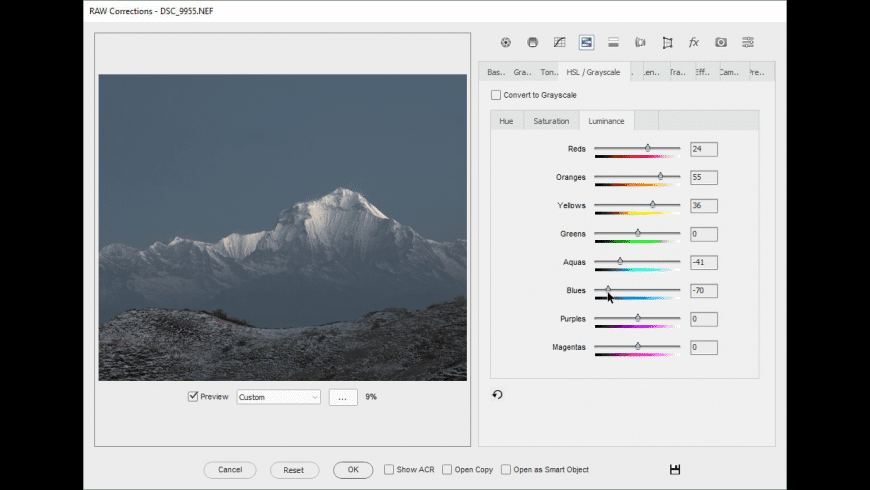The height and width of the screenshot is (490, 870).
Task: Click the Cancel button
Action: 230,469
